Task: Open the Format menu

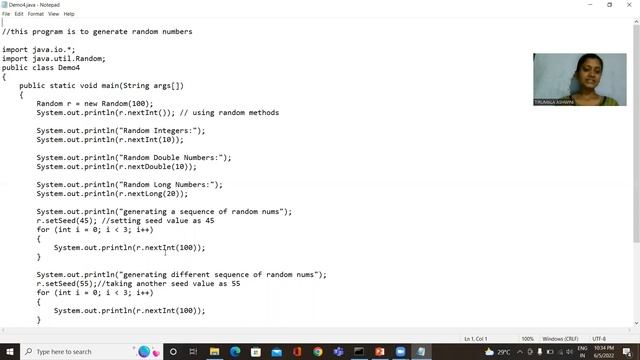Action: tap(36, 14)
